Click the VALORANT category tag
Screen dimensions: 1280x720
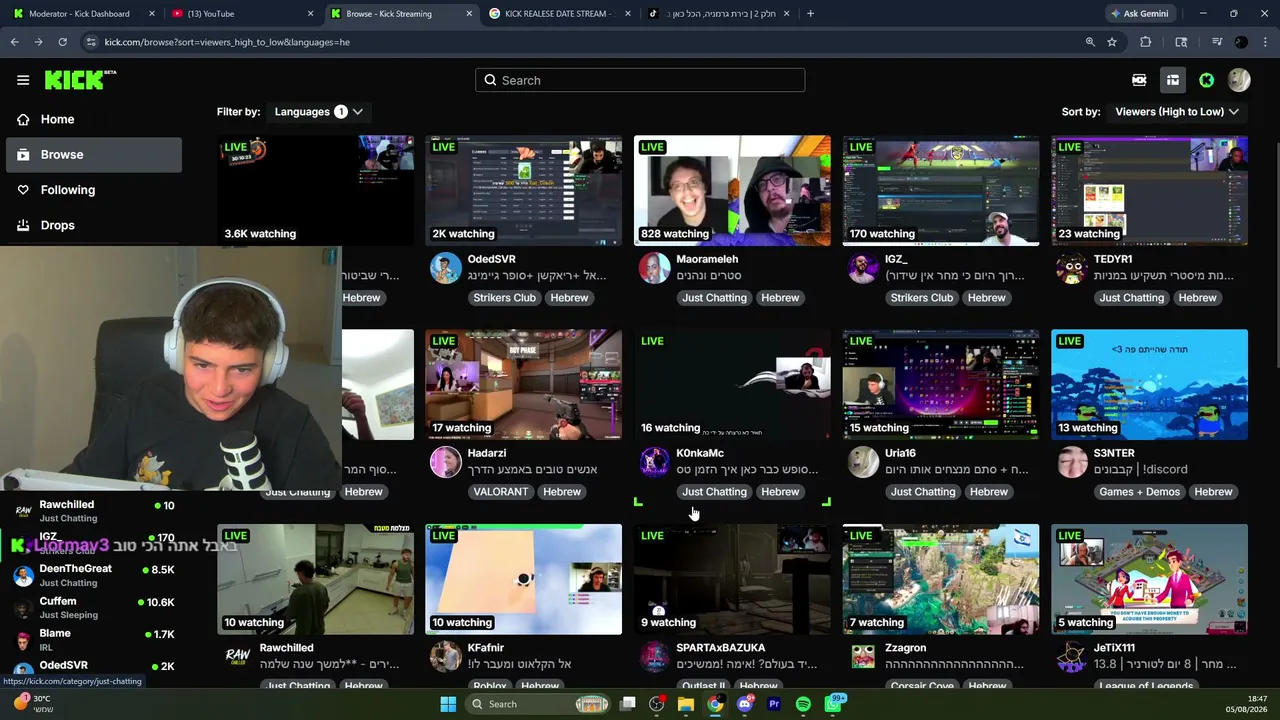[x=500, y=492]
